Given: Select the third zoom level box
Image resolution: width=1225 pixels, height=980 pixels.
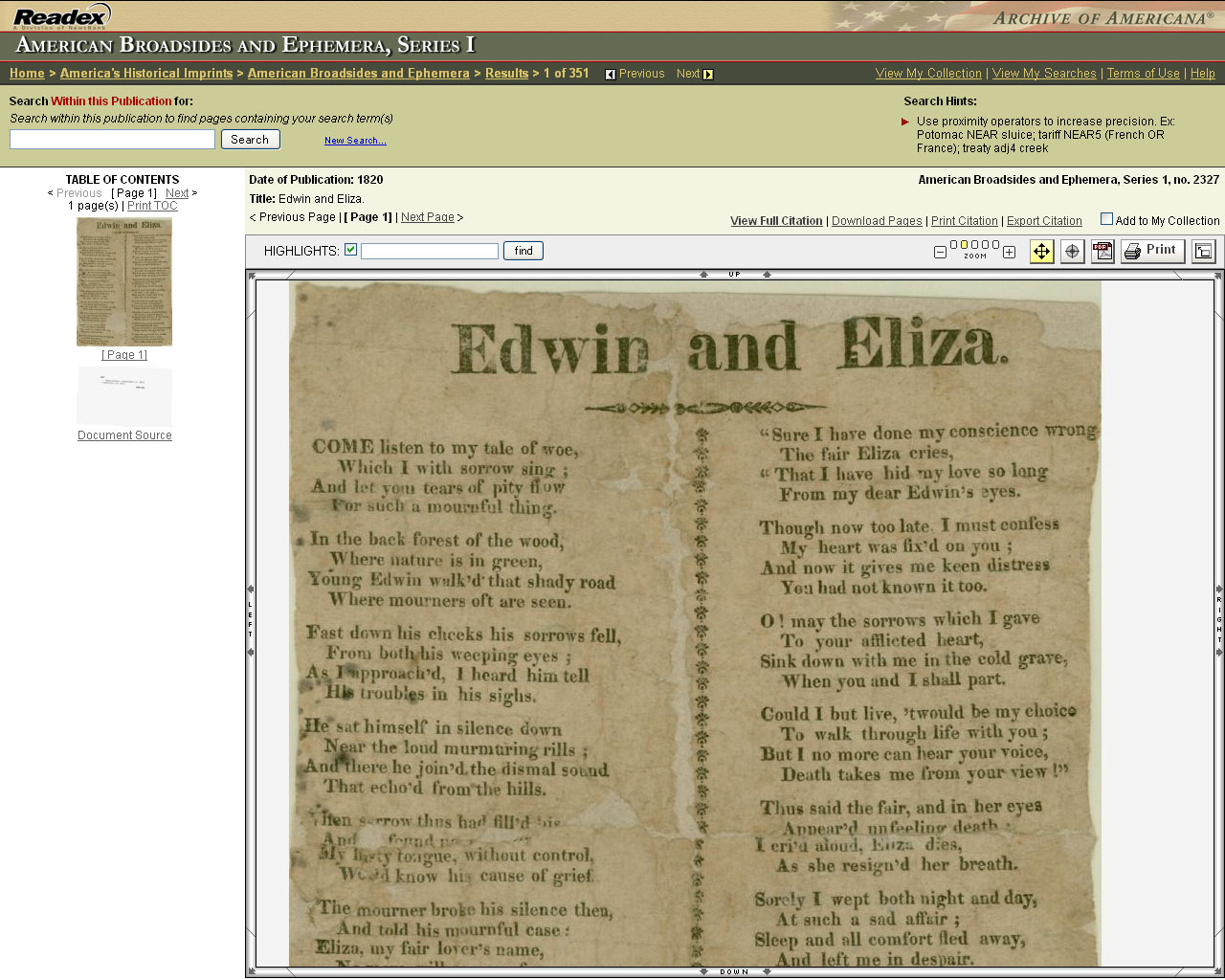Looking at the screenshot, I should (975, 245).
